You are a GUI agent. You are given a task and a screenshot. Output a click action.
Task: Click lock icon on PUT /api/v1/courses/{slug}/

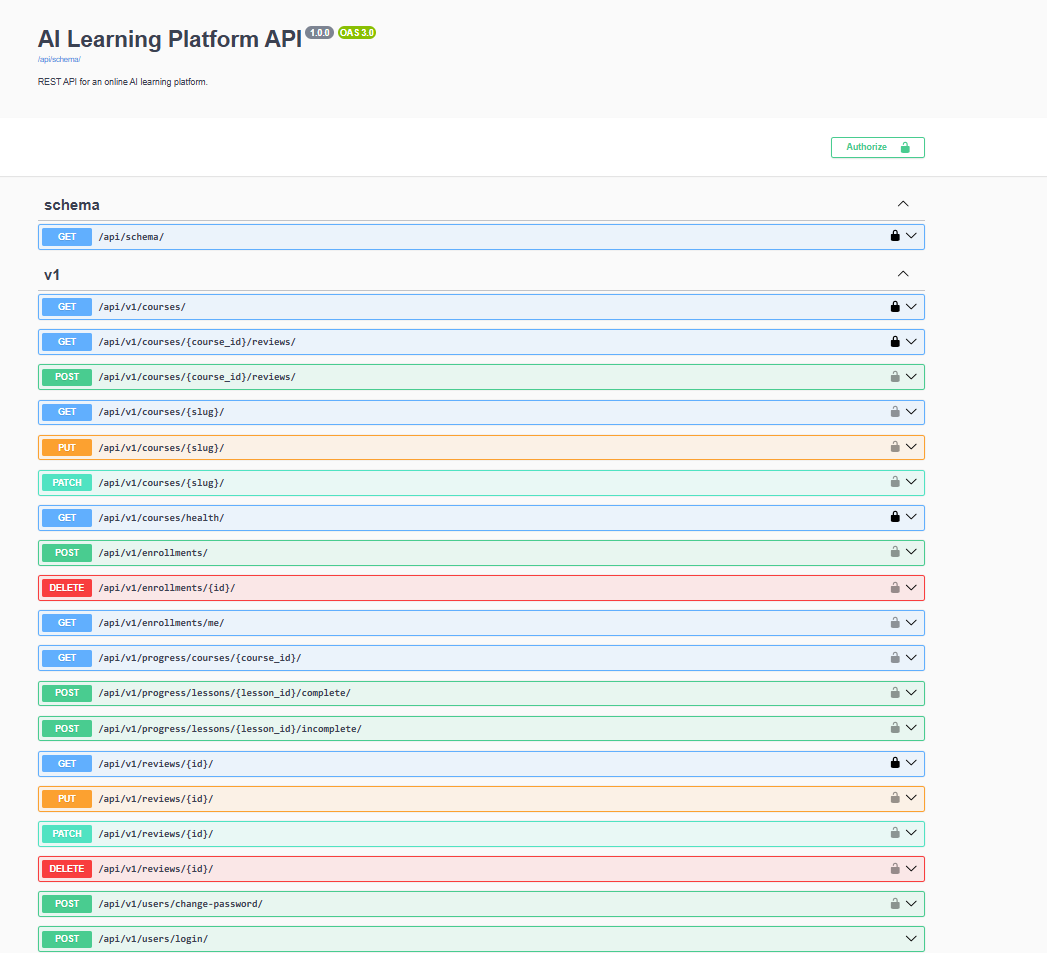(x=895, y=447)
